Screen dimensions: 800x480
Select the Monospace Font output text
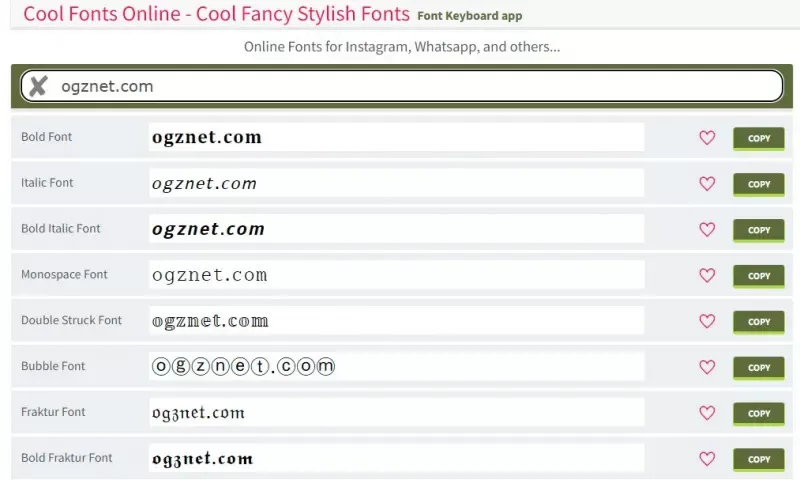tap(396, 275)
